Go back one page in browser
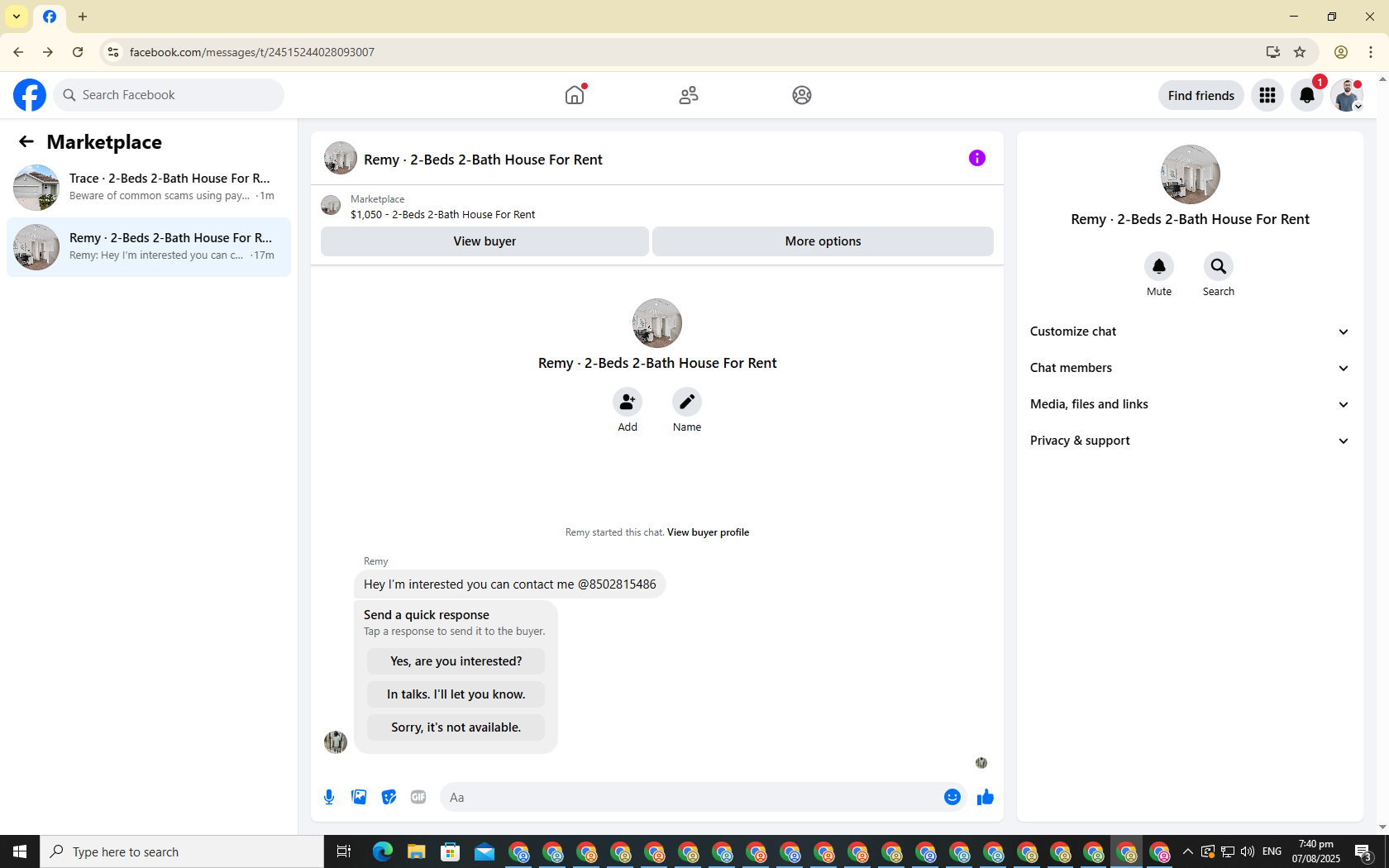Screen dimensions: 1389x868 coord(18,52)
